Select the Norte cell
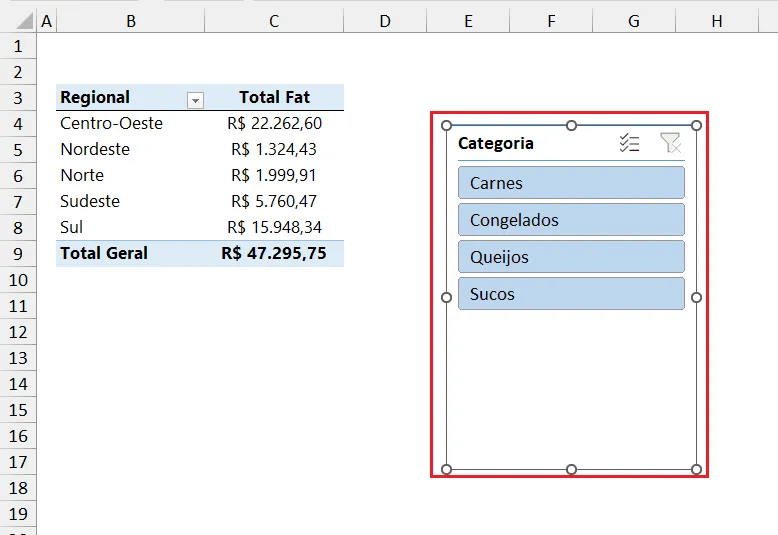Screen dimensions: 778x535 130,175
